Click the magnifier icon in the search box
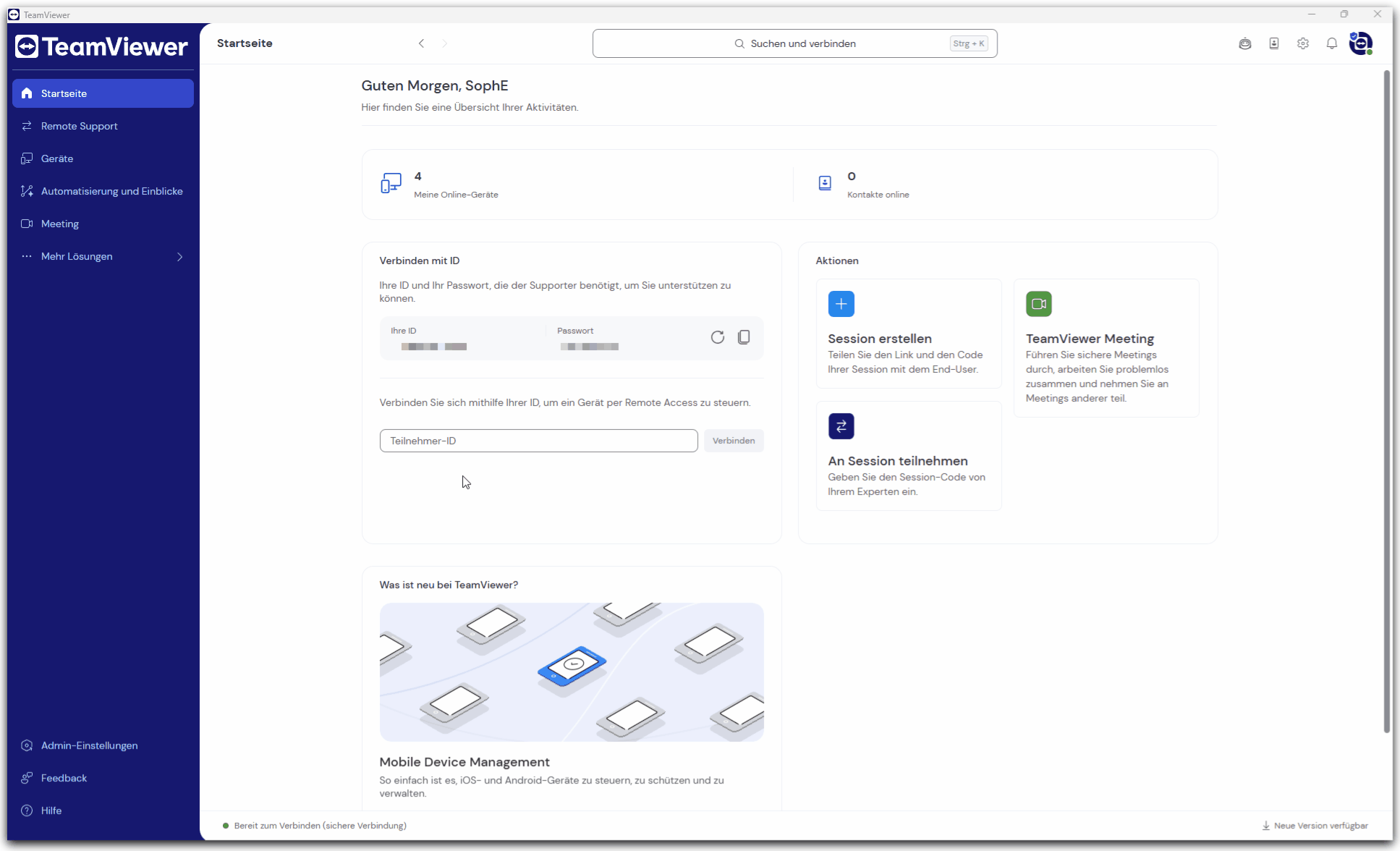Viewport: 1400px width, 851px height. (739, 43)
